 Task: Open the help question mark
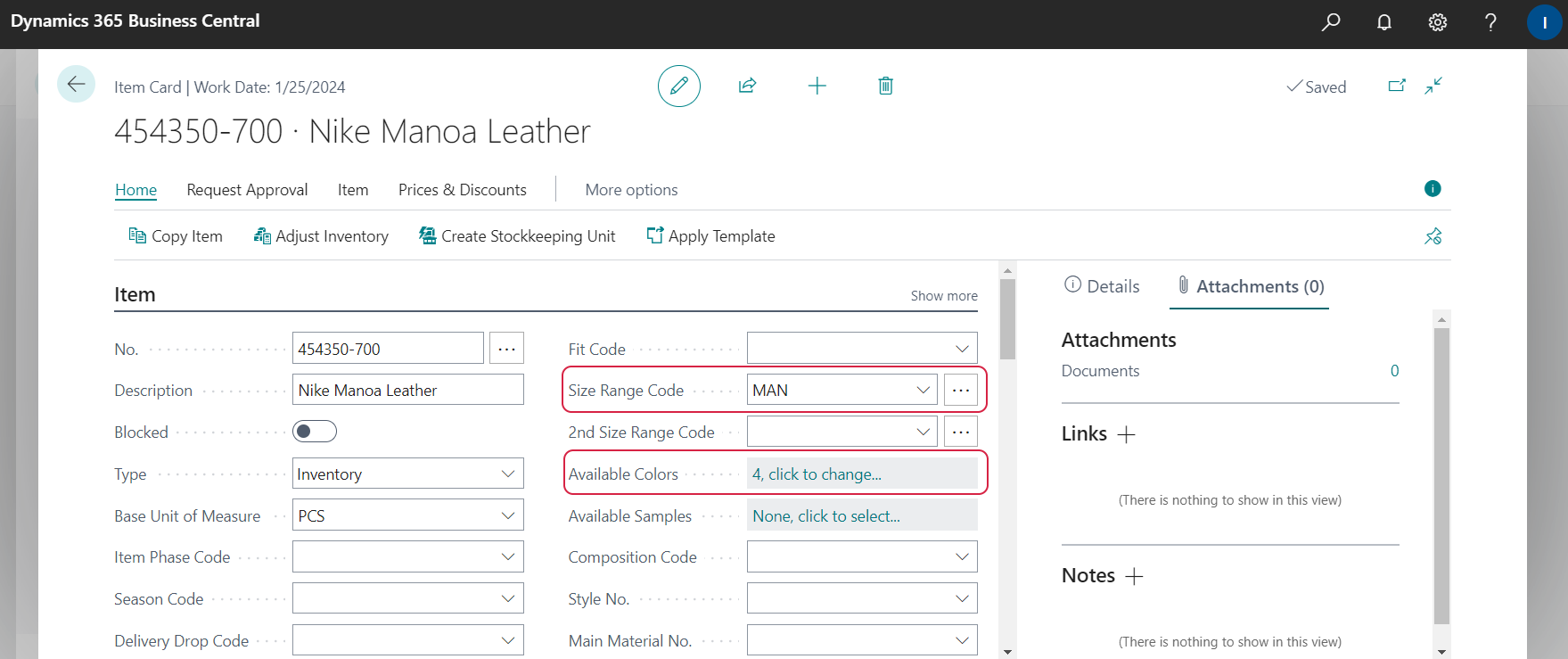(1490, 21)
